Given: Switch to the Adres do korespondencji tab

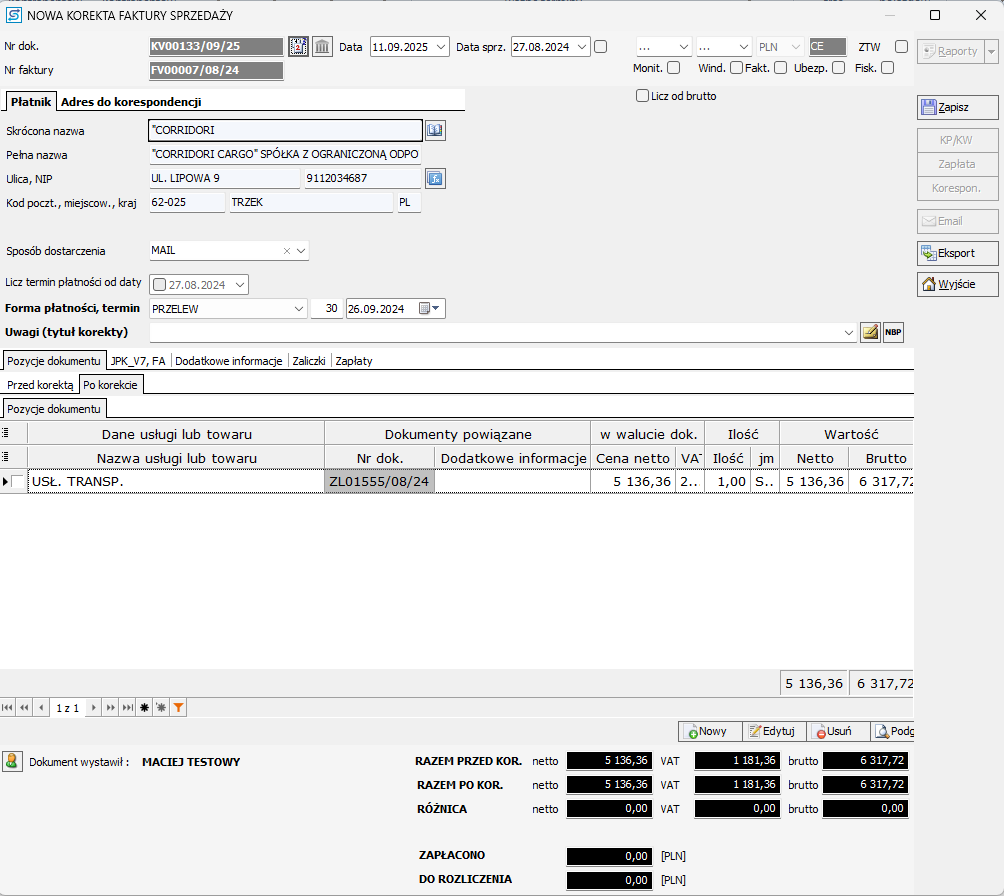Looking at the screenshot, I should point(131,102).
